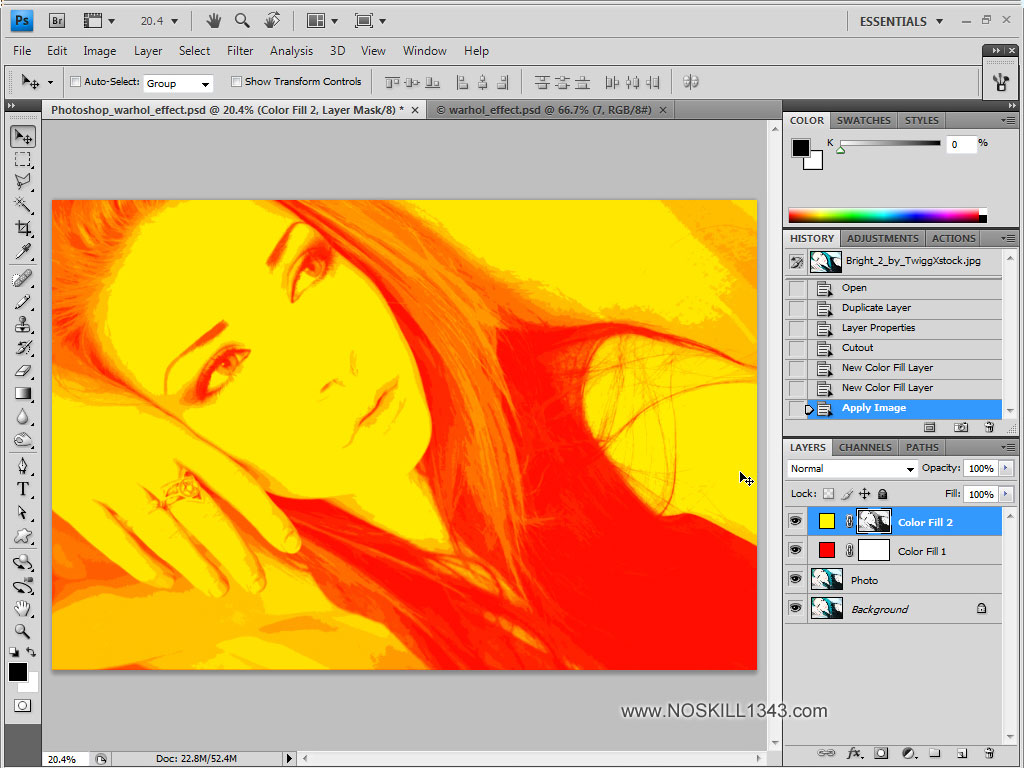Choose the Custom Shape tool
The image size is (1024, 768).
[23, 536]
